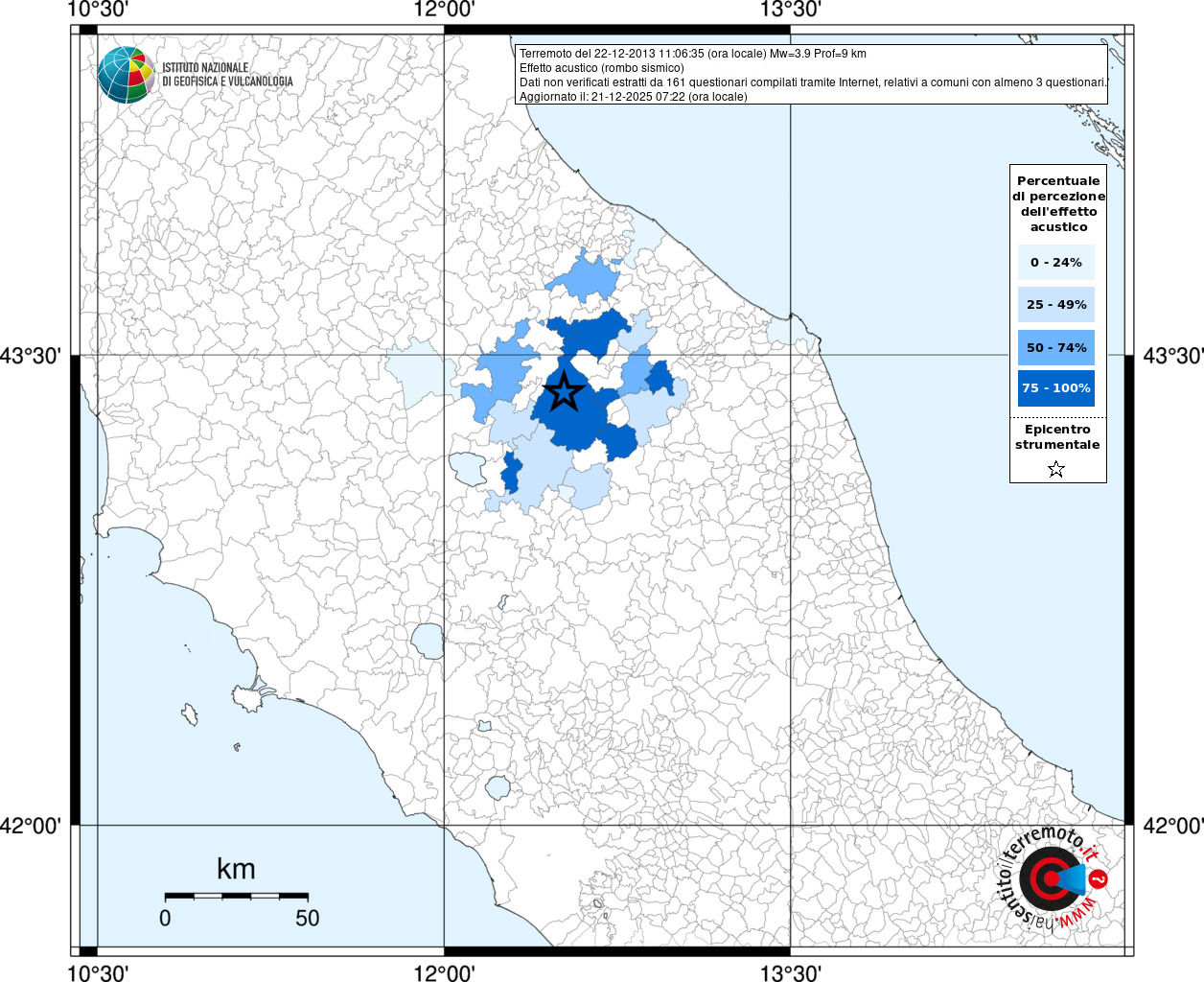
Task: Click the 'Percentuale di percezione' legend title
Action: click(x=1058, y=203)
